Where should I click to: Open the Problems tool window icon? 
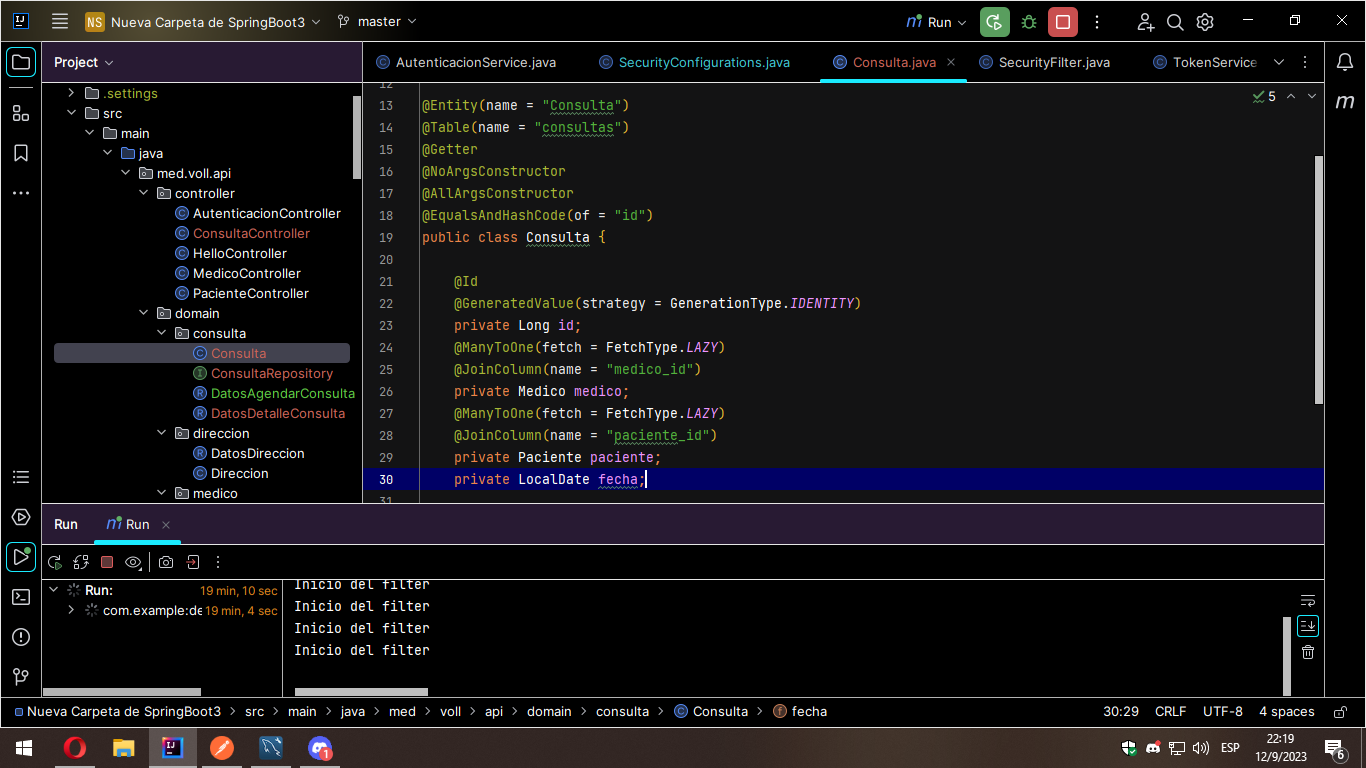point(21,637)
